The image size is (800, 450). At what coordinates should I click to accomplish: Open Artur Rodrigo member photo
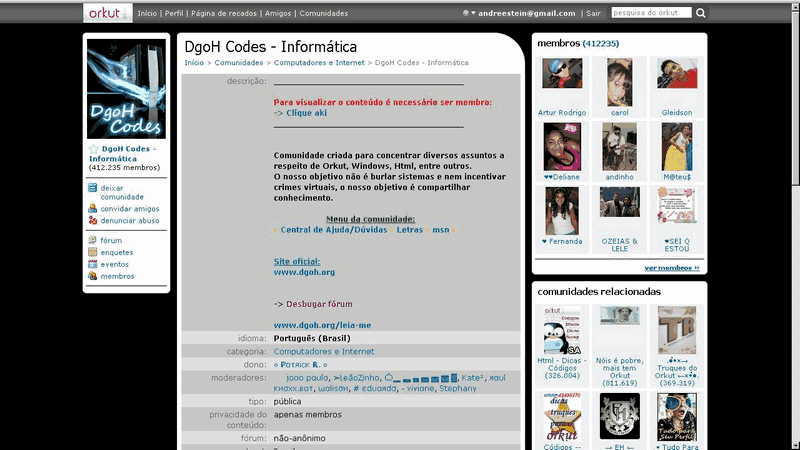(x=562, y=73)
